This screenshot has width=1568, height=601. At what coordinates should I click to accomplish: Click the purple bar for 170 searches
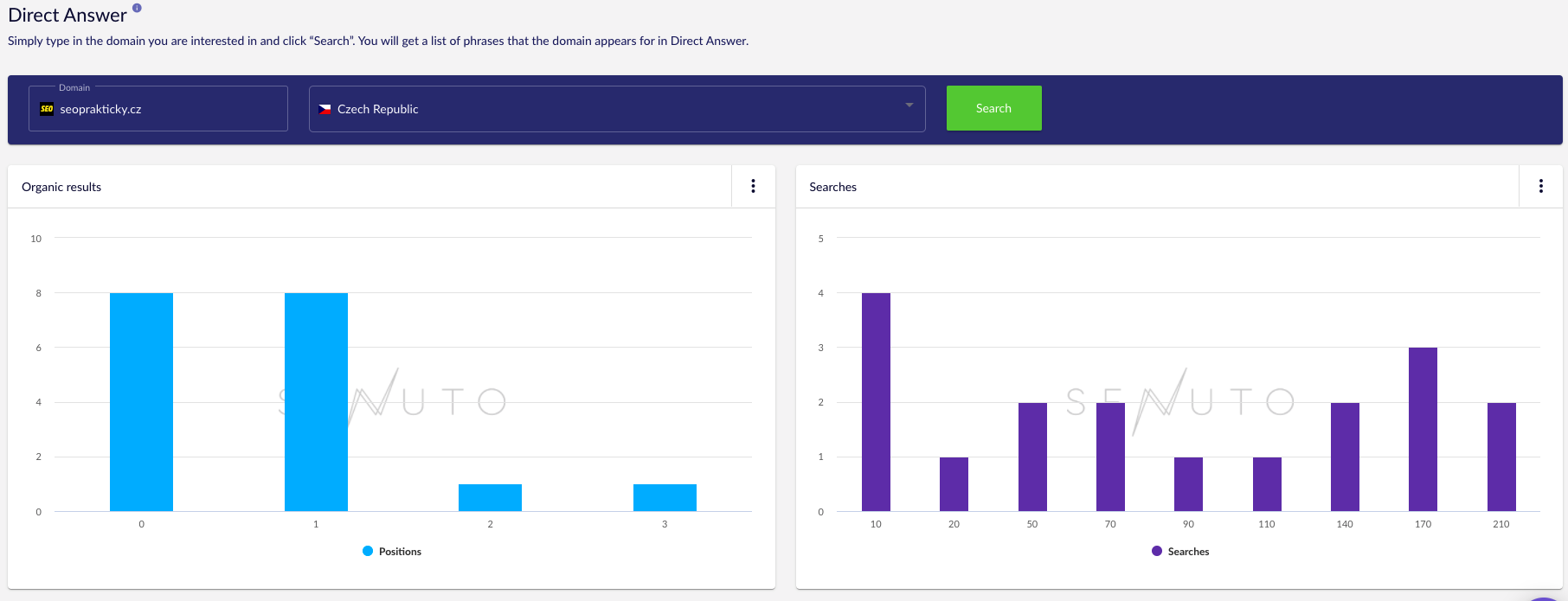(x=1423, y=429)
